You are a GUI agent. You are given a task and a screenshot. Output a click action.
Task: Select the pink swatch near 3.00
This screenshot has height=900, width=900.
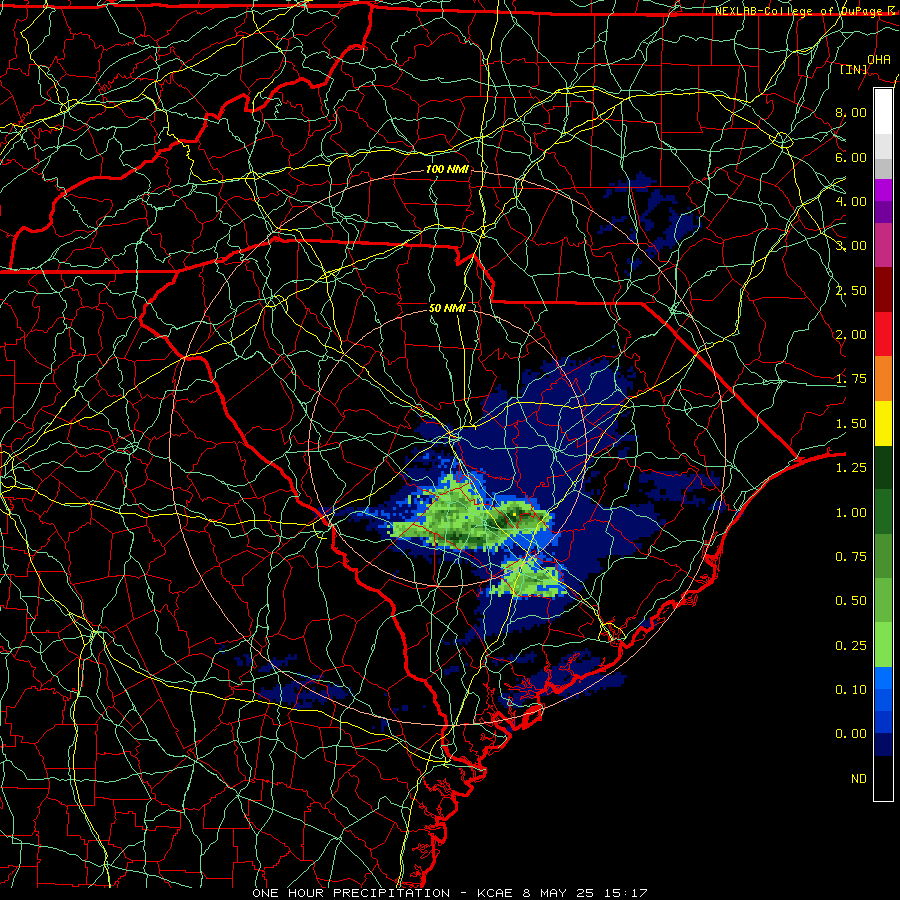pyautogui.click(x=883, y=245)
